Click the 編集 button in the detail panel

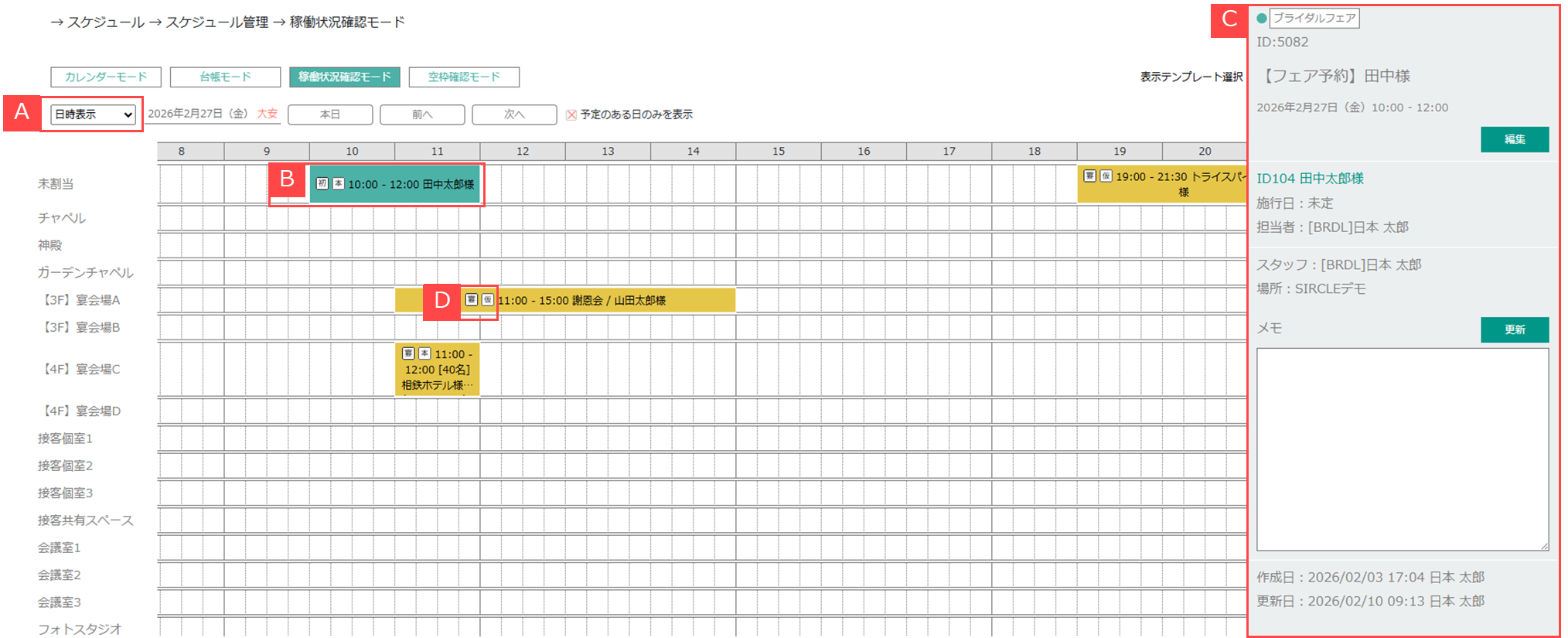tap(1514, 139)
